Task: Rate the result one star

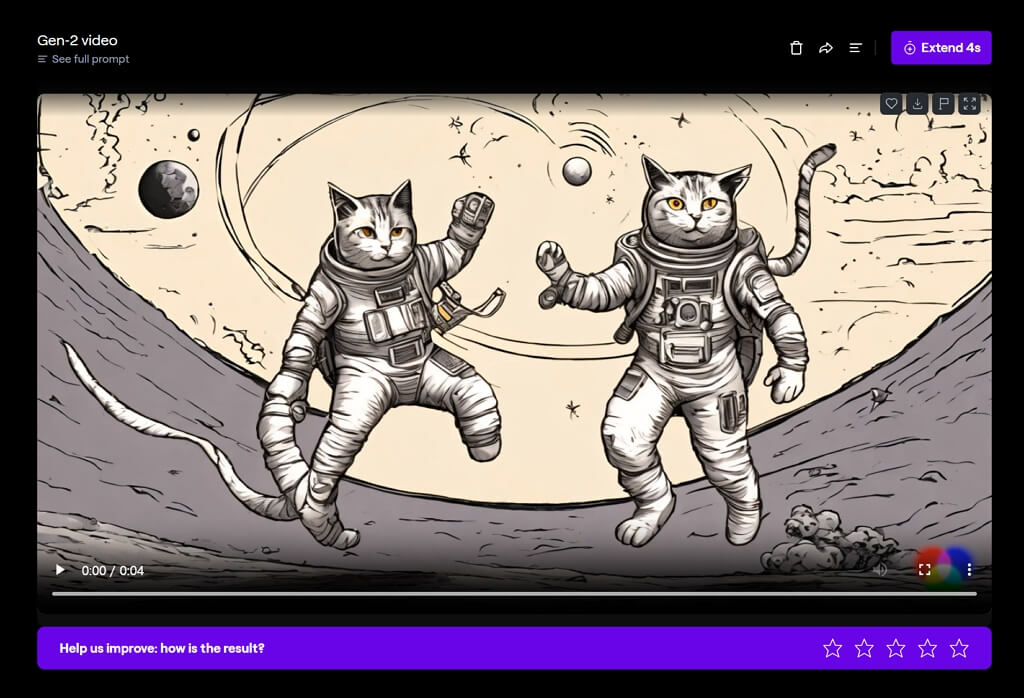Action: point(832,648)
